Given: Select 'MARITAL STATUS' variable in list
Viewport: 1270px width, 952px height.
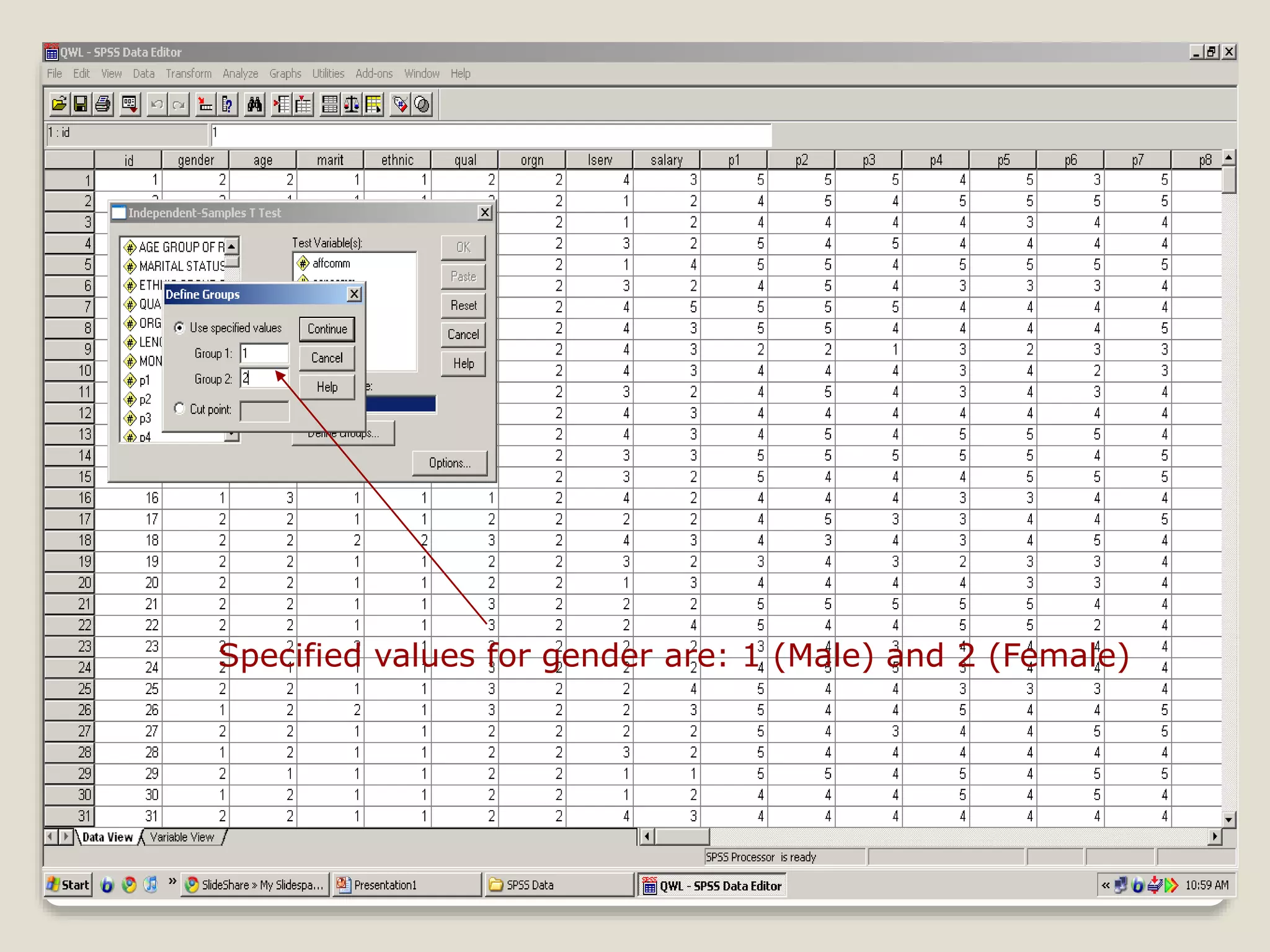Looking at the screenshot, I should click(174, 266).
